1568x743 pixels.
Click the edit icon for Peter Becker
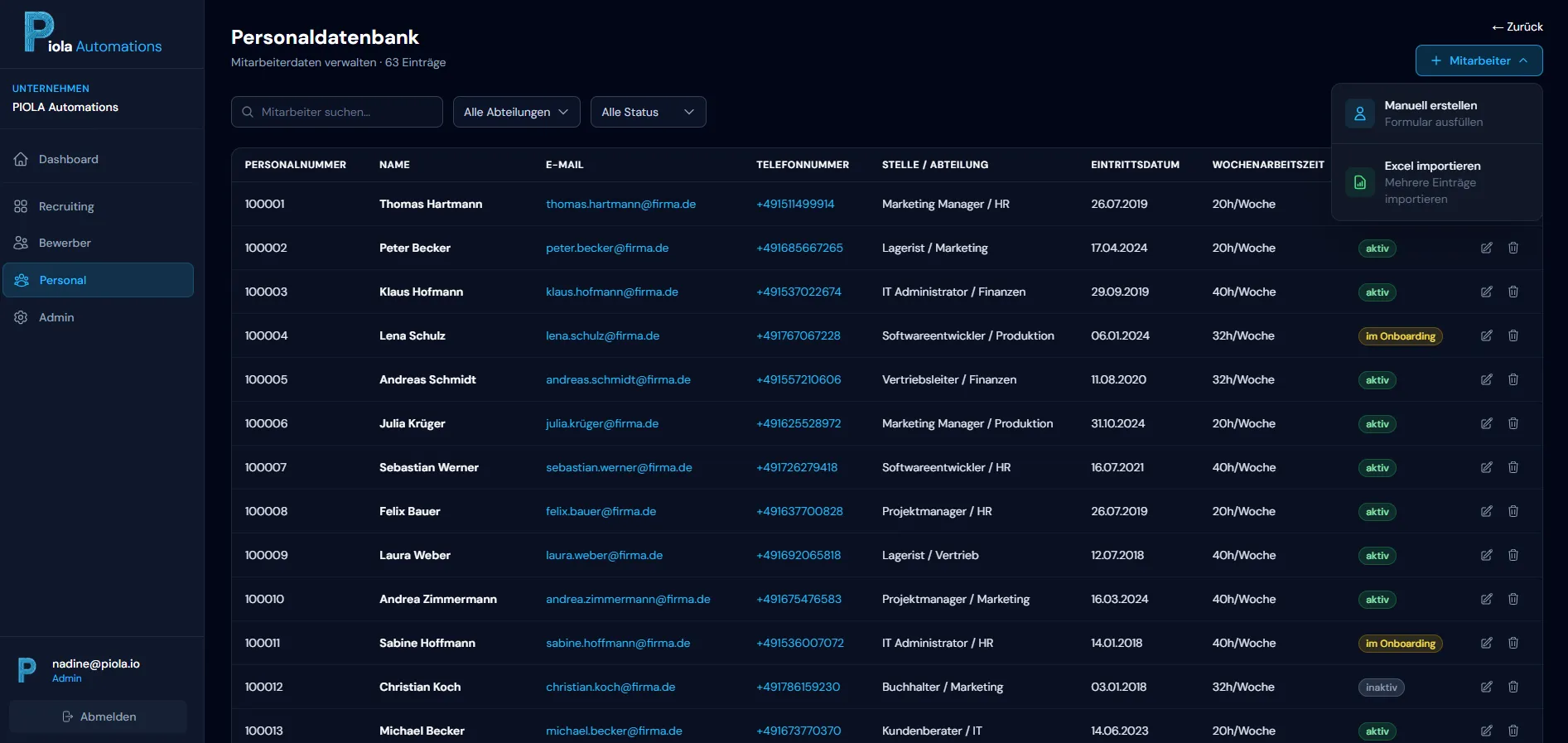click(x=1486, y=248)
